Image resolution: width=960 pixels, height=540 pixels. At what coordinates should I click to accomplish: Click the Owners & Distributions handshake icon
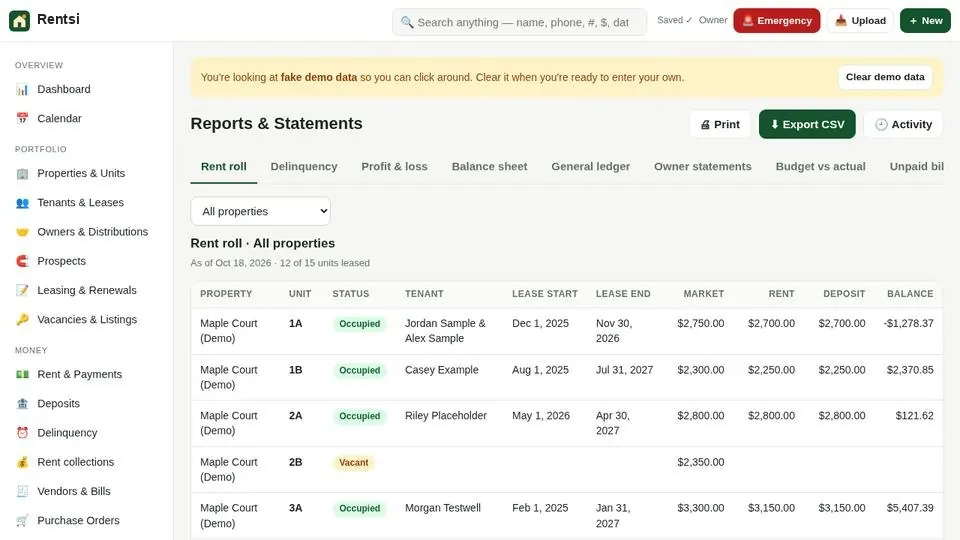23,232
